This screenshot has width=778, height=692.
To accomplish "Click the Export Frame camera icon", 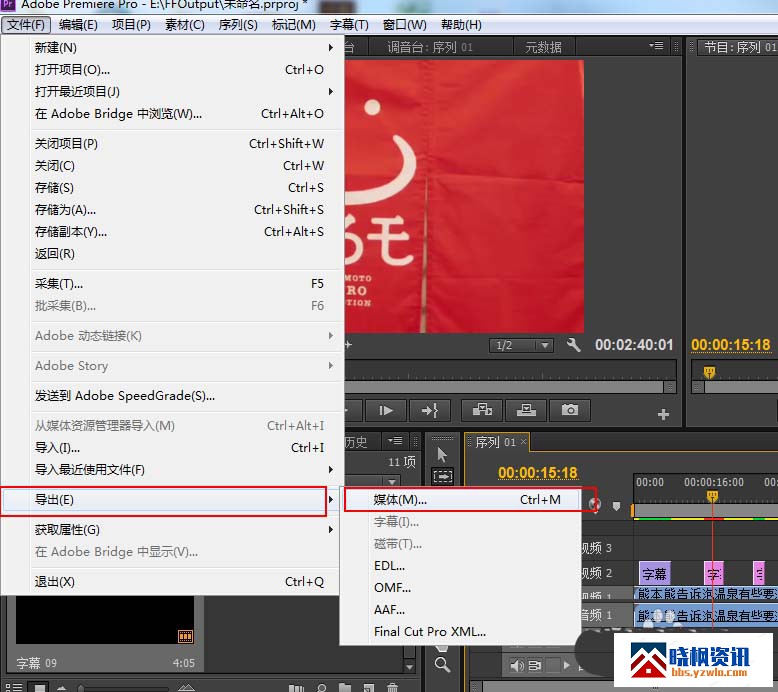I will pos(570,410).
